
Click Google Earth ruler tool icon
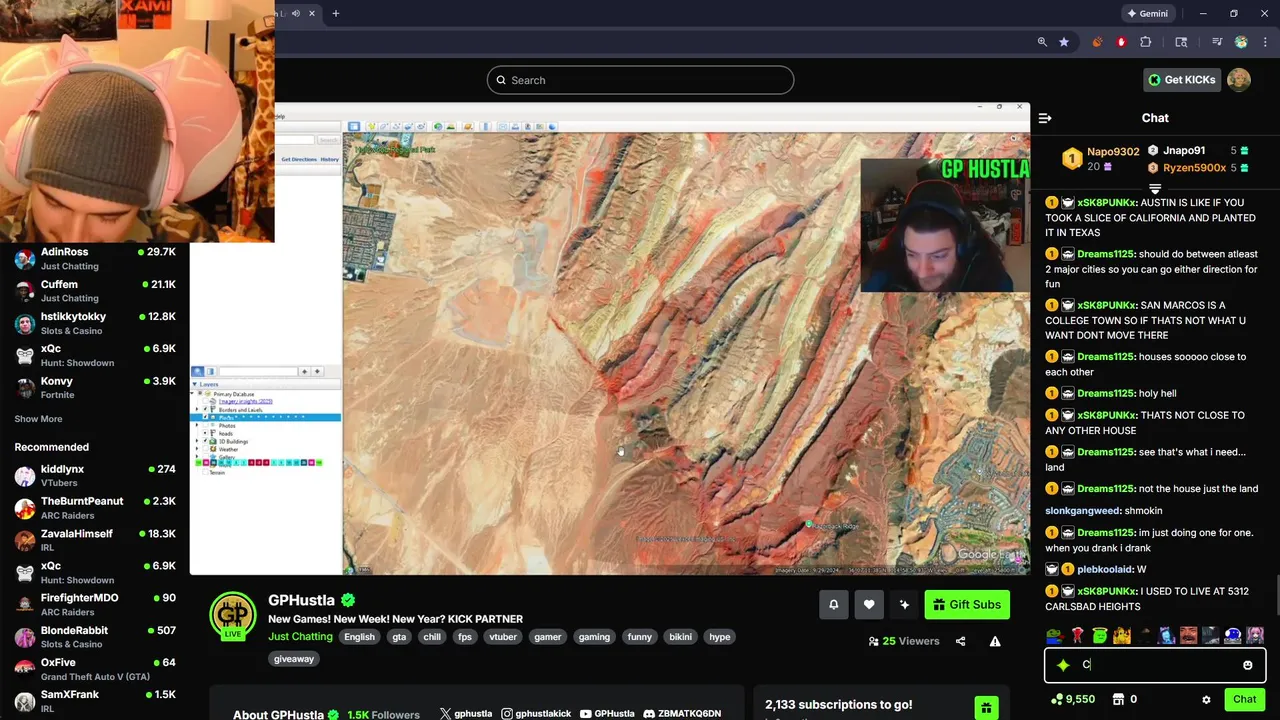click(486, 126)
